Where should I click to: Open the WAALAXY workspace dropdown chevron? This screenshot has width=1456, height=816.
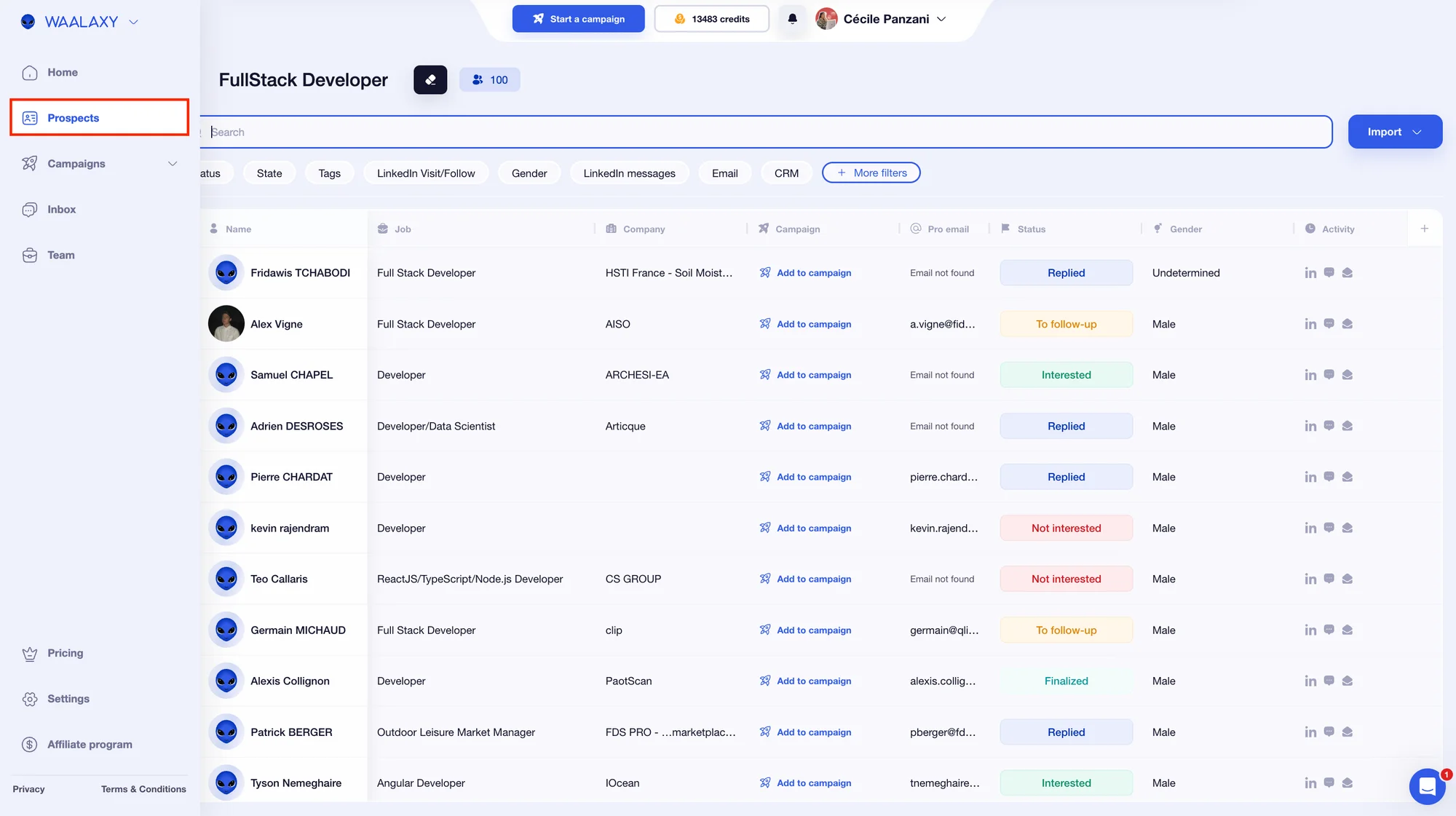[133, 22]
